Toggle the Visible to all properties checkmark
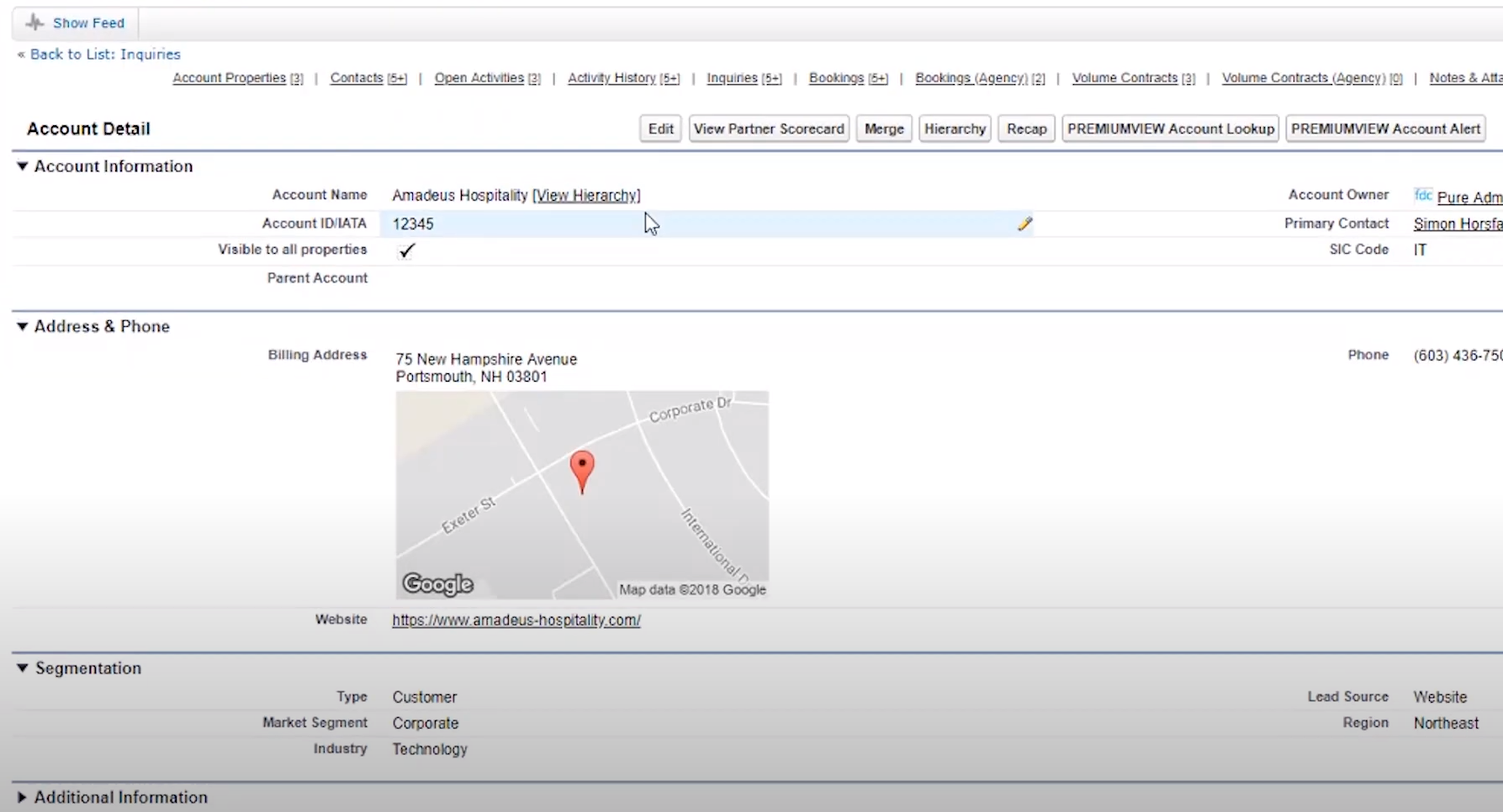This screenshot has height=812, width=1503. click(x=407, y=250)
